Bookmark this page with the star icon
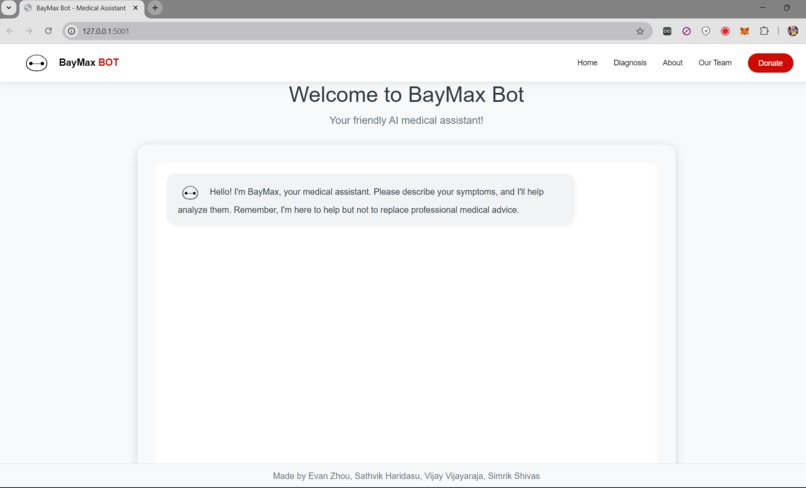 click(x=640, y=31)
